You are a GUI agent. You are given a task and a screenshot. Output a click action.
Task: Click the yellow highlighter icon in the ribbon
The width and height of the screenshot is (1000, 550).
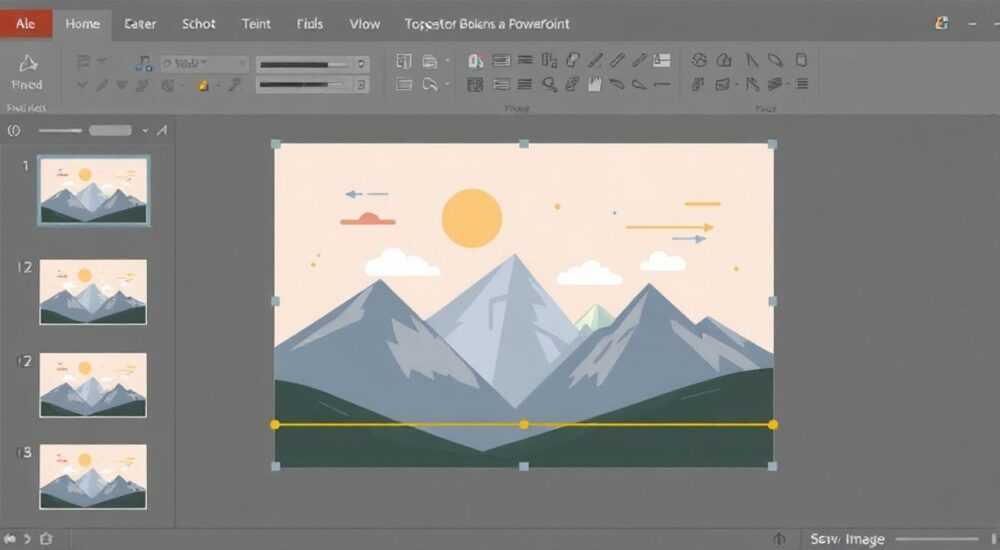click(203, 85)
